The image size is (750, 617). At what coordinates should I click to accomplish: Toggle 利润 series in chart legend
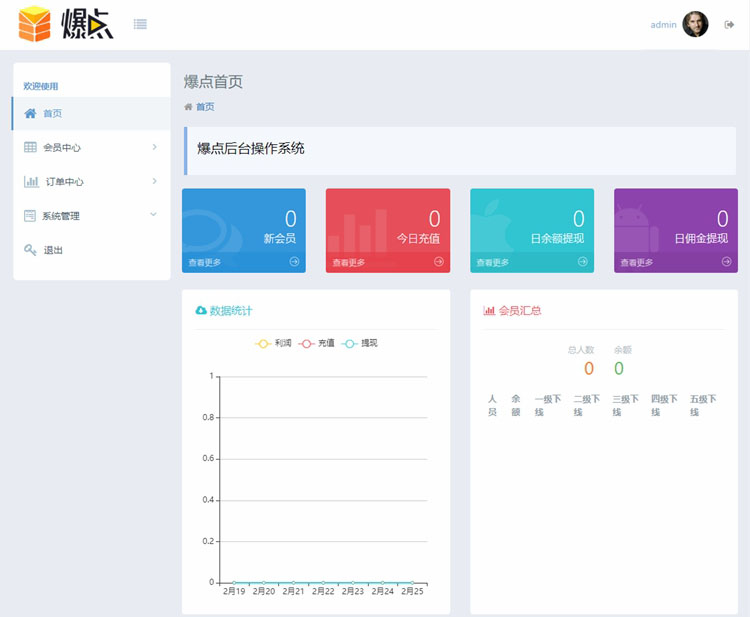point(273,343)
